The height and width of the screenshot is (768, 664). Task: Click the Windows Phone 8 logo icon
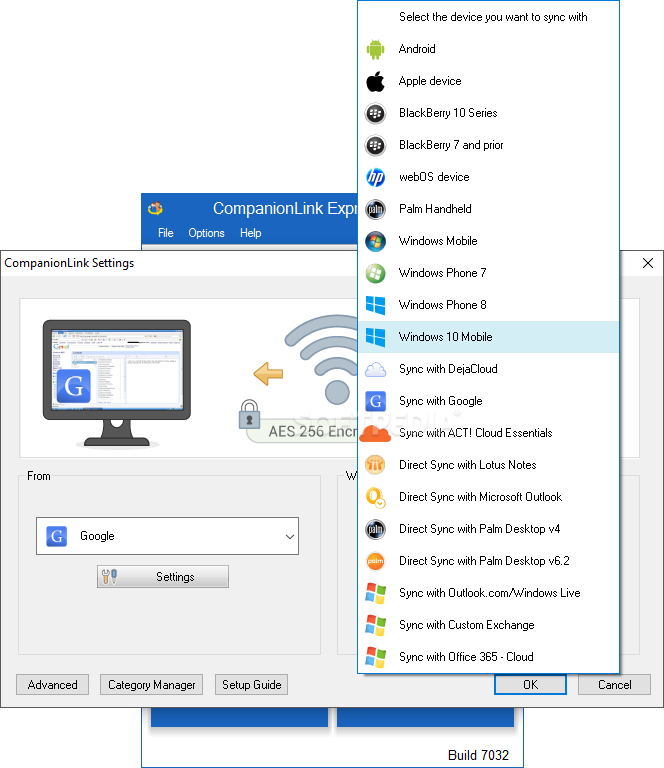tap(376, 305)
